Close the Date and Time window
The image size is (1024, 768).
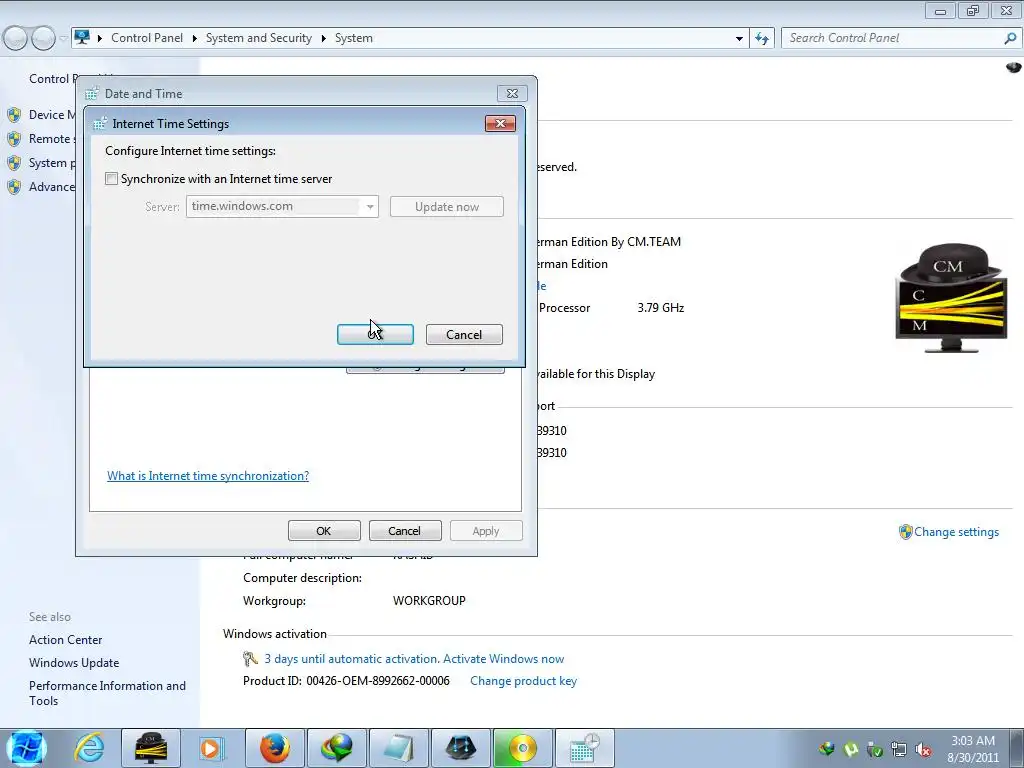(x=513, y=93)
